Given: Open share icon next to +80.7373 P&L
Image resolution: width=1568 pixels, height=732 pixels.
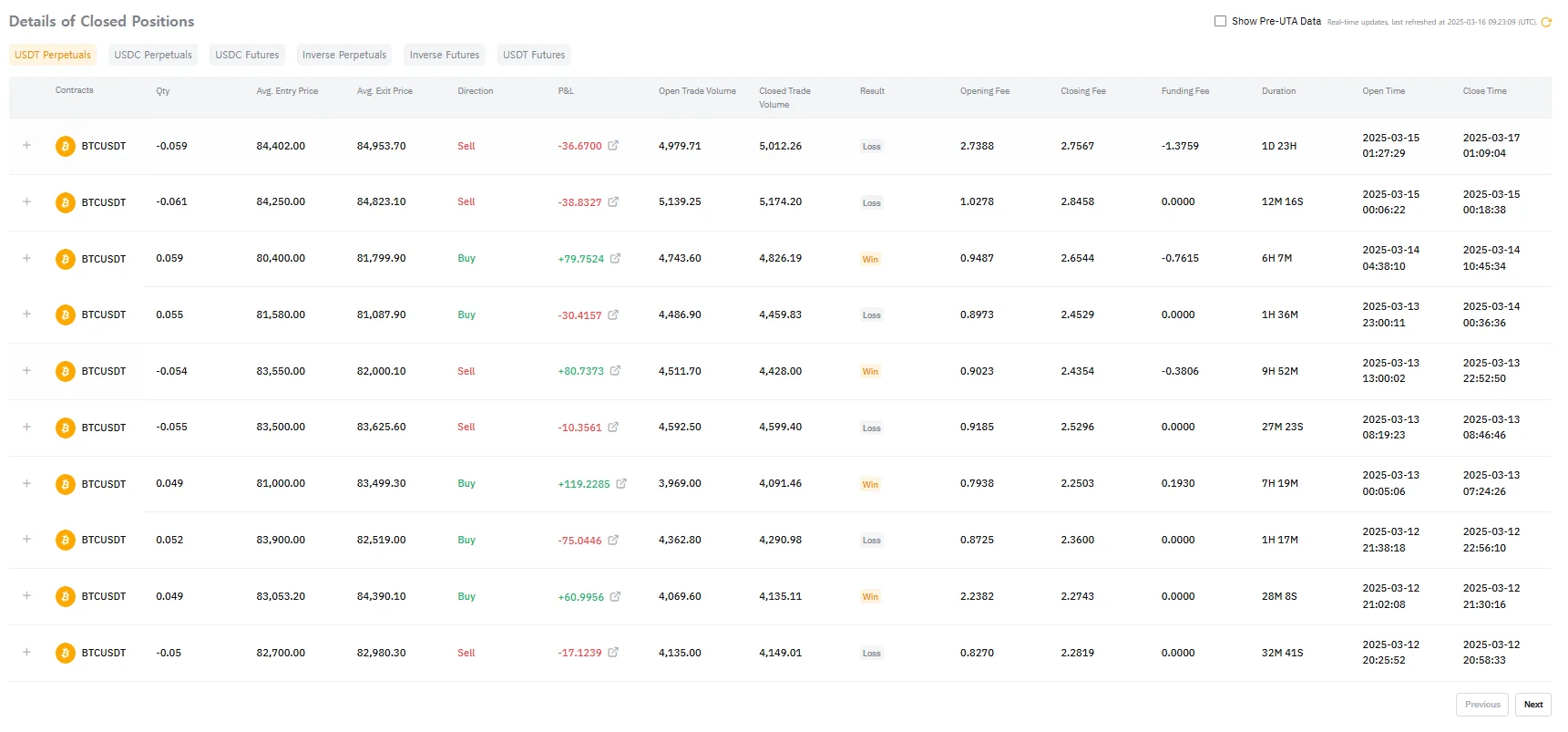Looking at the screenshot, I should click(615, 371).
